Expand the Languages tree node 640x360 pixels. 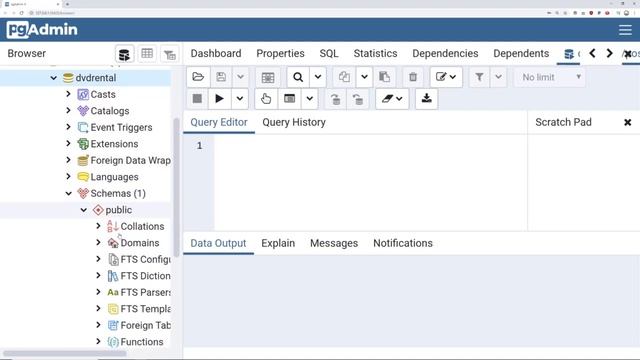click(68, 177)
